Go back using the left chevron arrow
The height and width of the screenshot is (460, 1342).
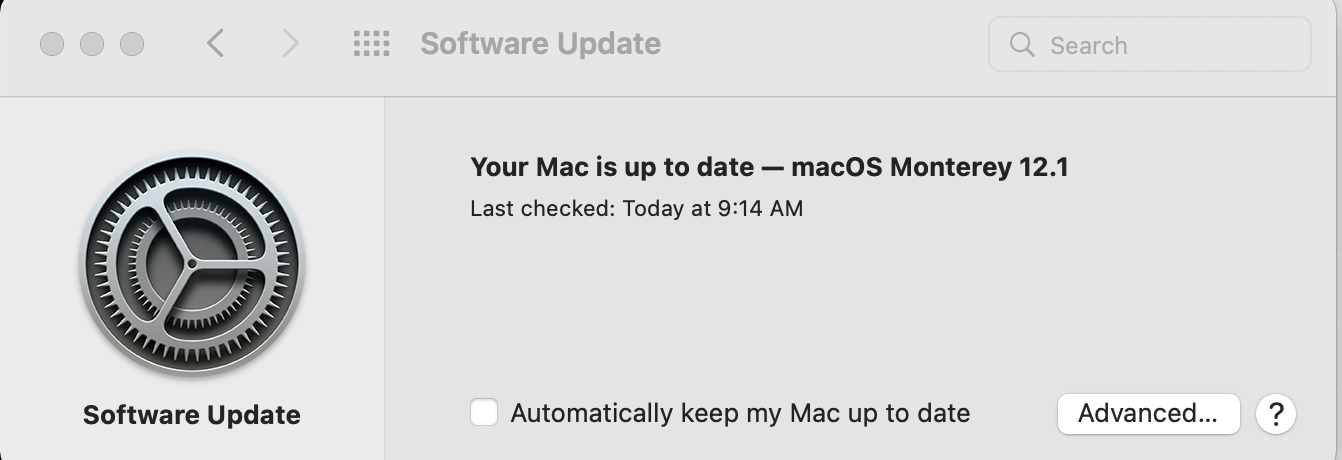click(215, 43)
